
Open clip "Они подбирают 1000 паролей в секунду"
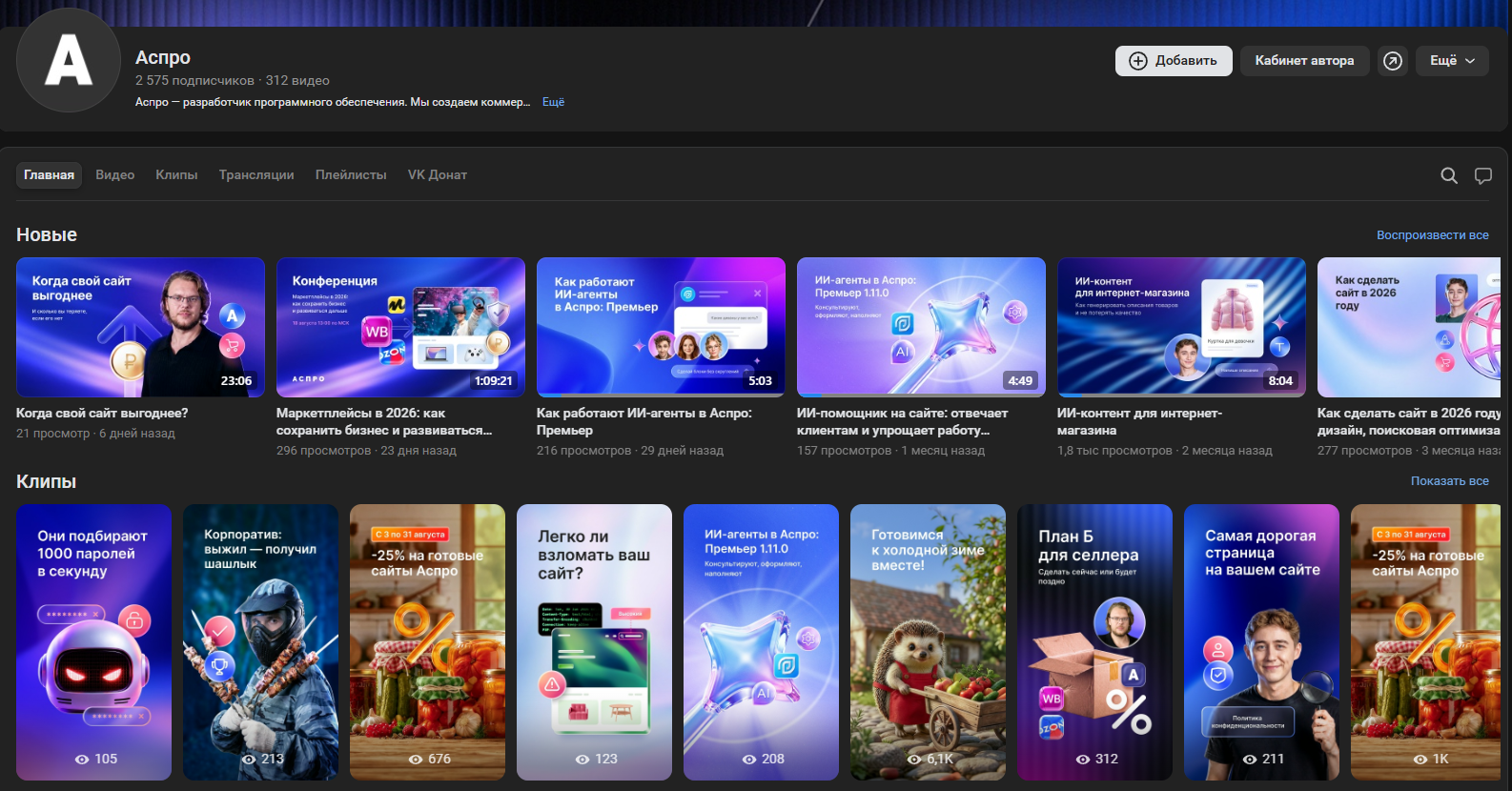[93, 642]
